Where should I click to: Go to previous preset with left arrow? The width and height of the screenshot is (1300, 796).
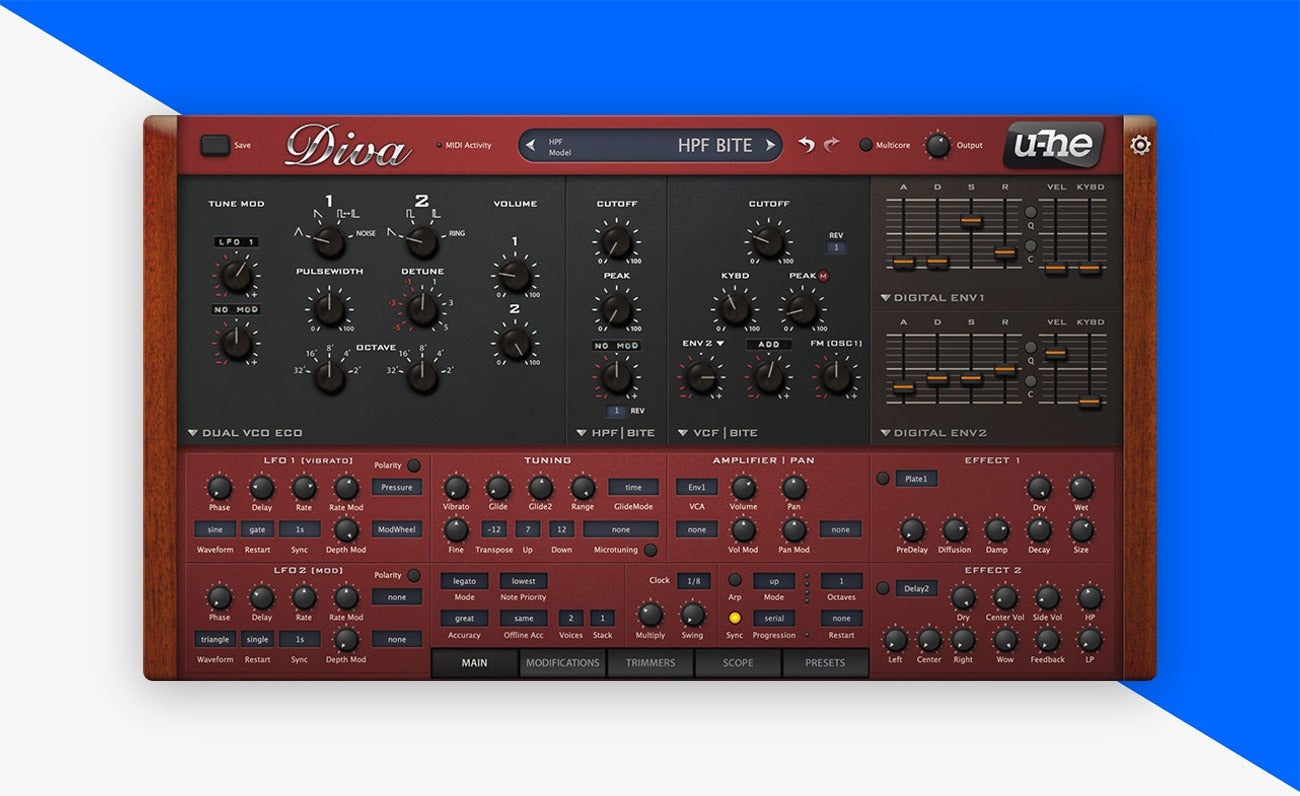click(530, 145)
